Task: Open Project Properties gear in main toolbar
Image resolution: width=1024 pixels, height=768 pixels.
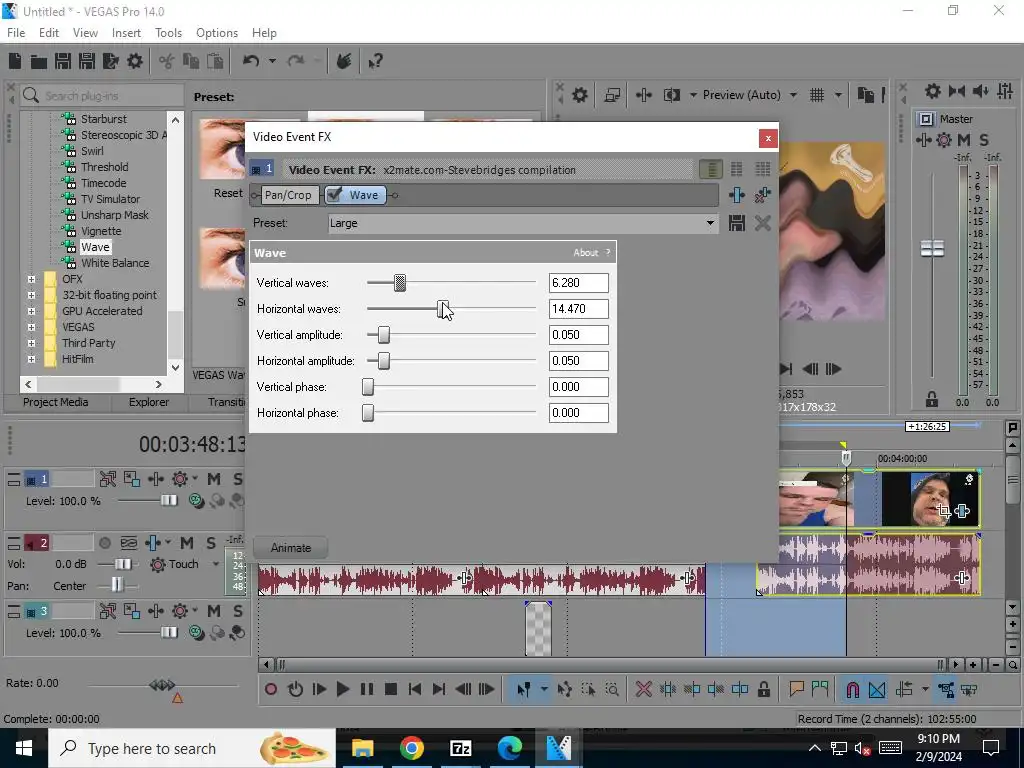Action: [135, 61]
